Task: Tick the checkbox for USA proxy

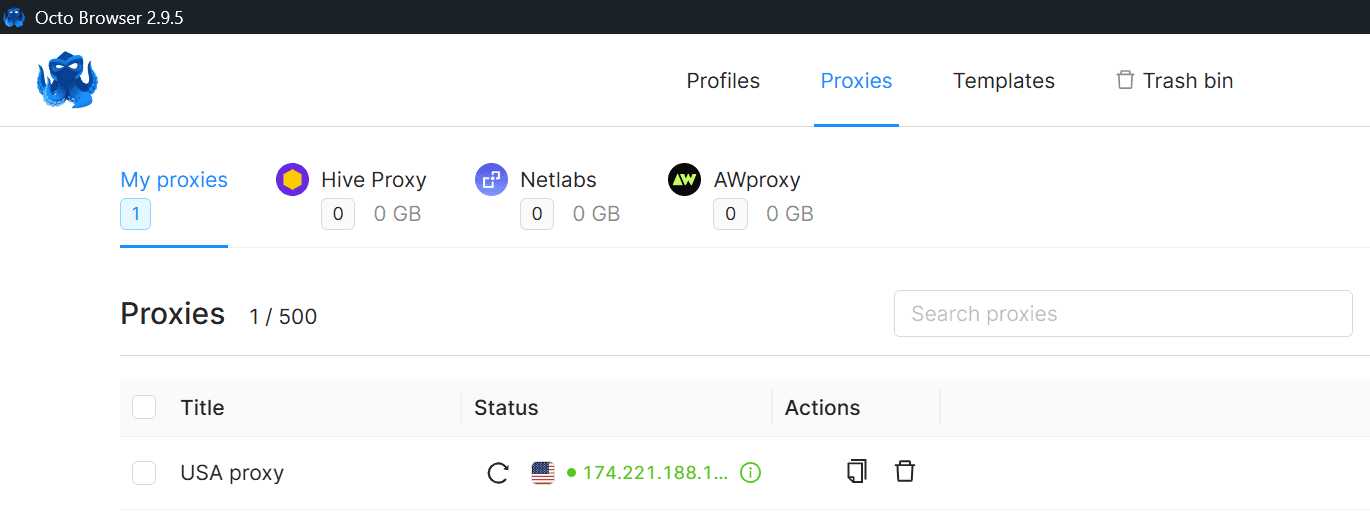Action: (144, 473)
